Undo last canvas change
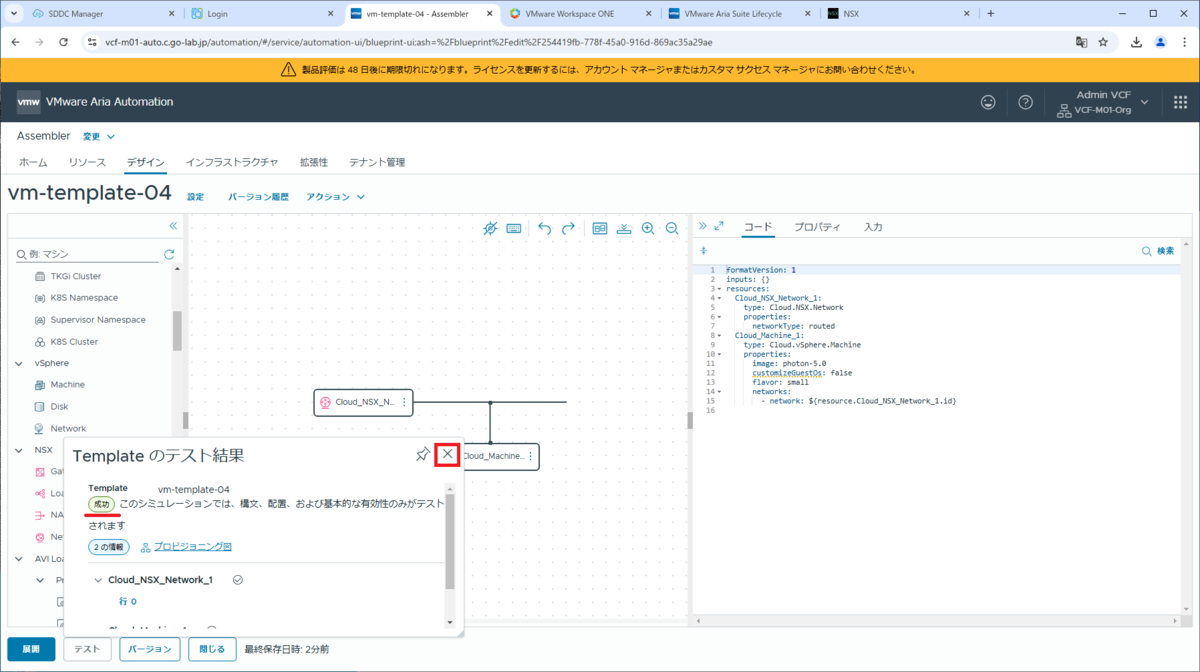 [544, 228]
